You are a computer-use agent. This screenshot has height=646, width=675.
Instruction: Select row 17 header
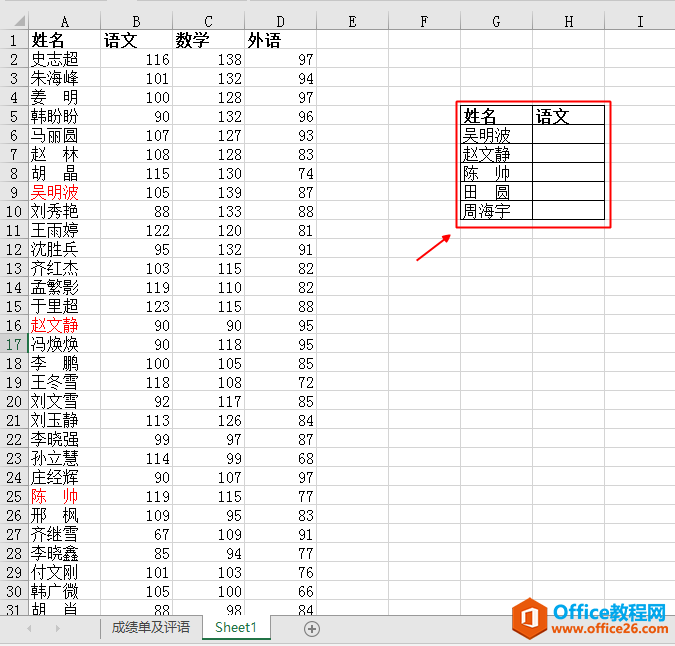pyautogui.click(x=14, y=344)
